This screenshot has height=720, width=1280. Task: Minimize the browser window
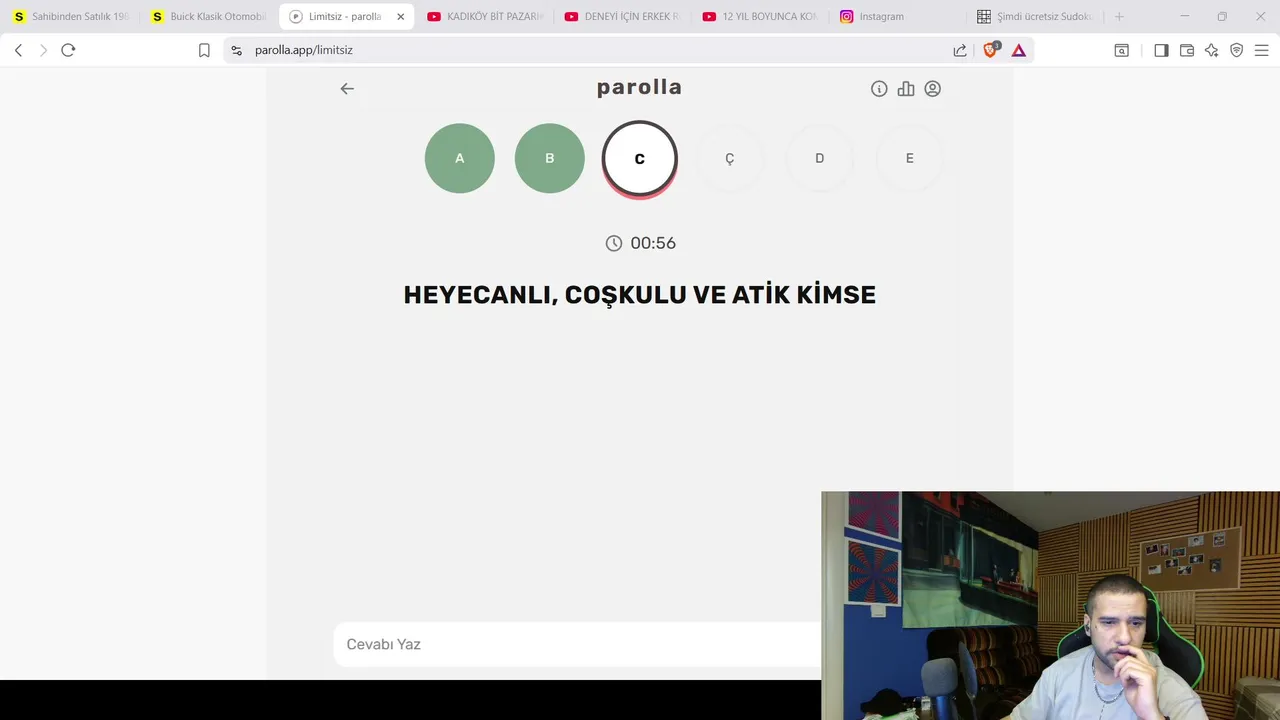click(1185, 16)
